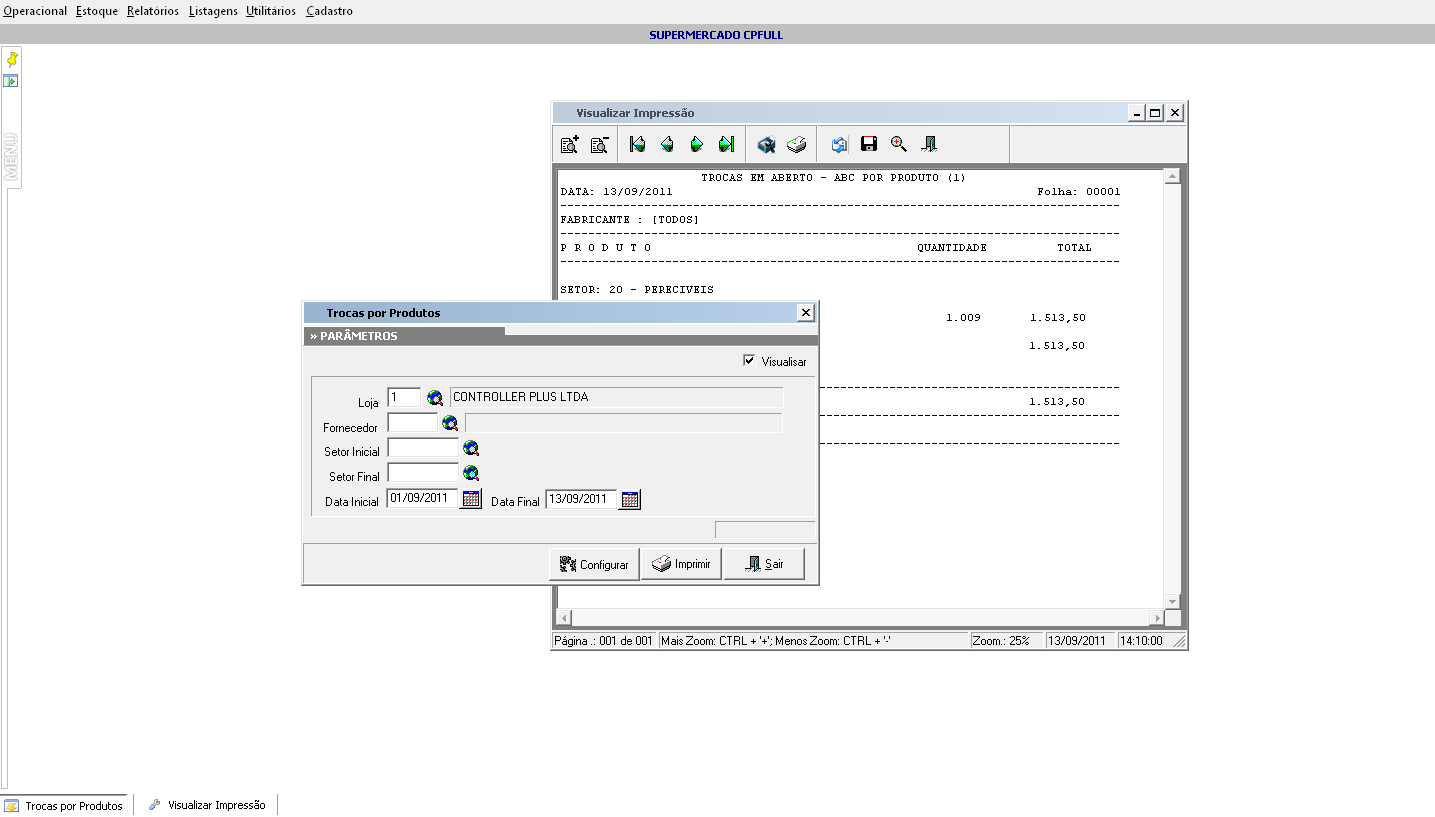This screenshot has height=817, width=1435.
Task: Open the Data Inicial calendar picker
Action: click(471, 499)
